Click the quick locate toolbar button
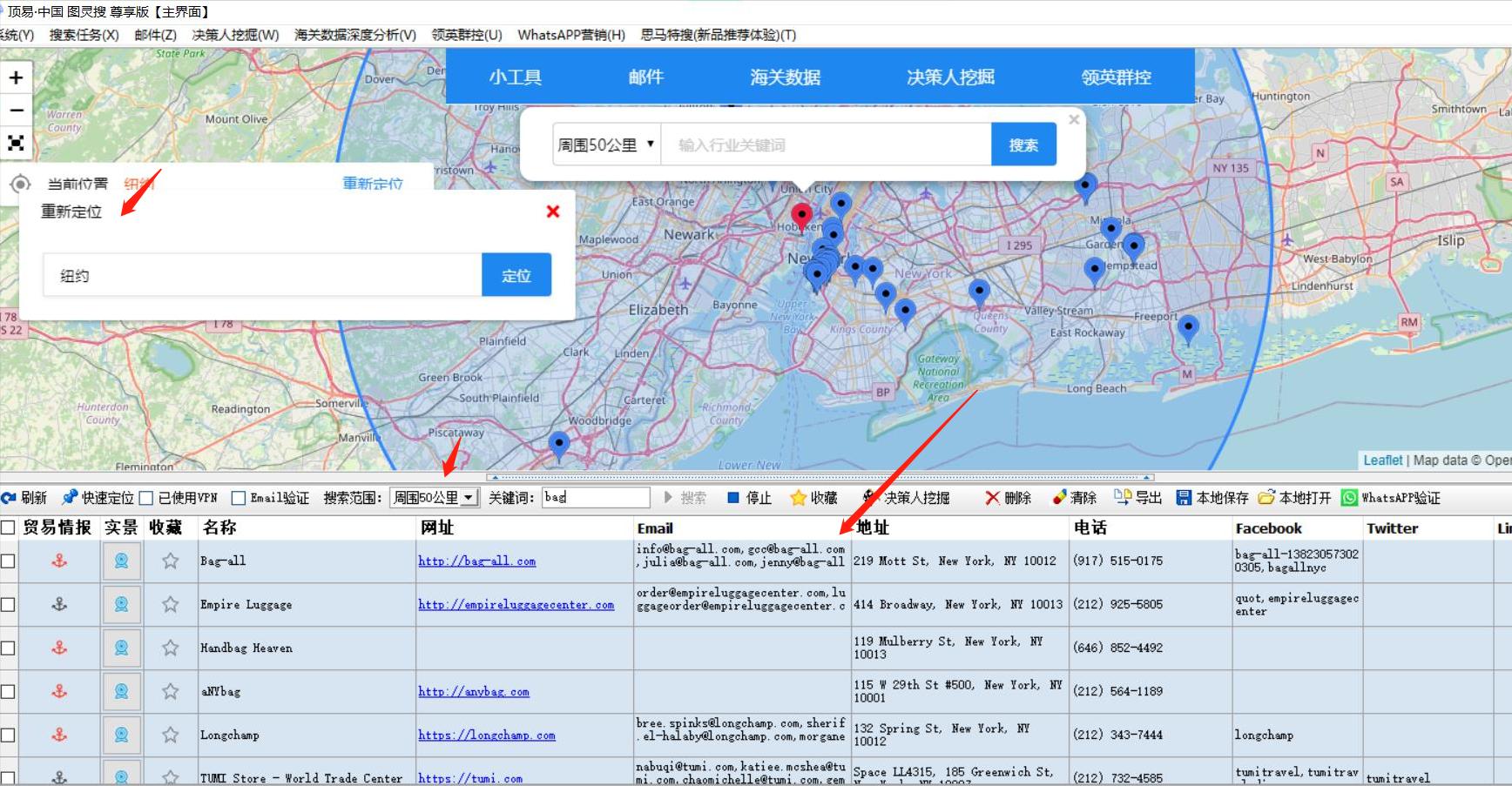 pyautogui.click(x=98, y=498)
